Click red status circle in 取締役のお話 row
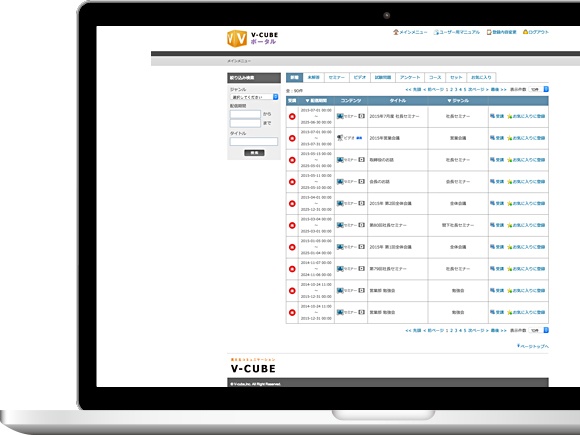580x435 pixels. pyautogui.click(x=292, y=160)
